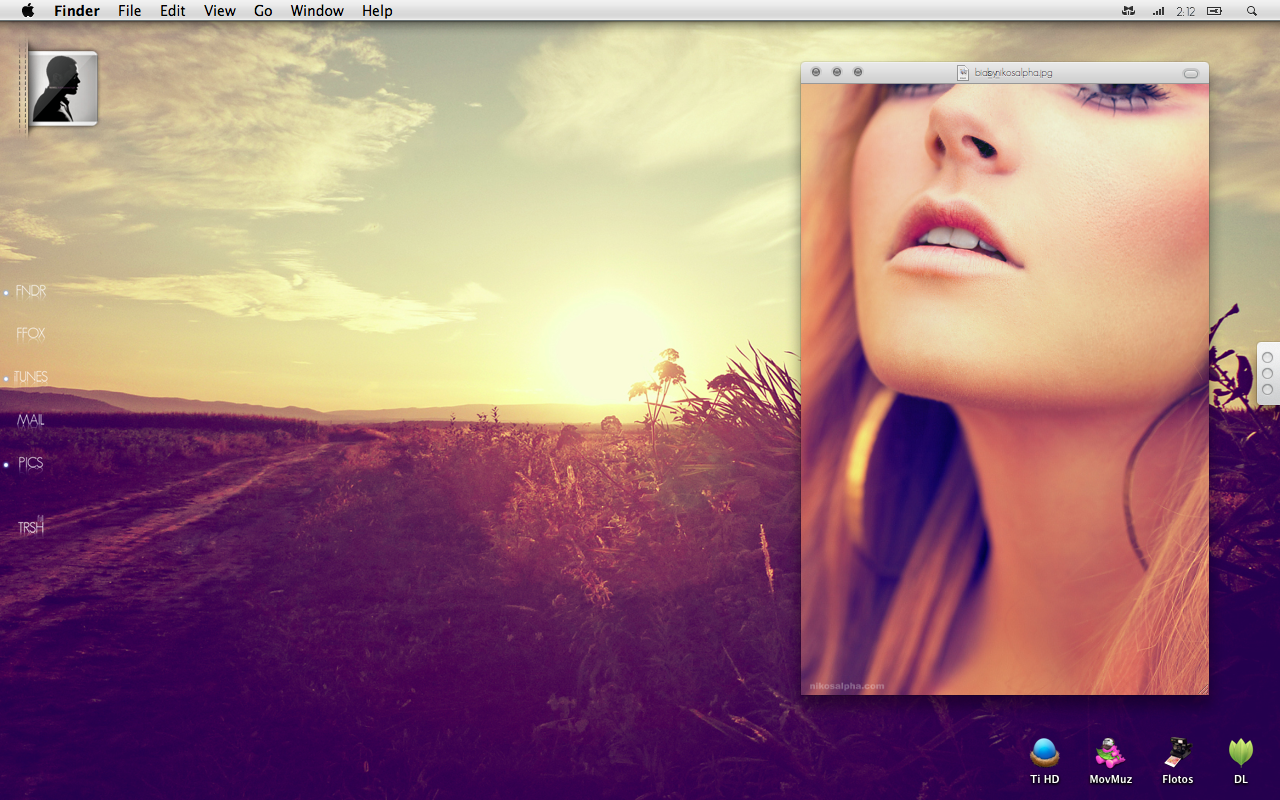Click the JPG file proxy icon in title bar

click(x=963, y=73)
